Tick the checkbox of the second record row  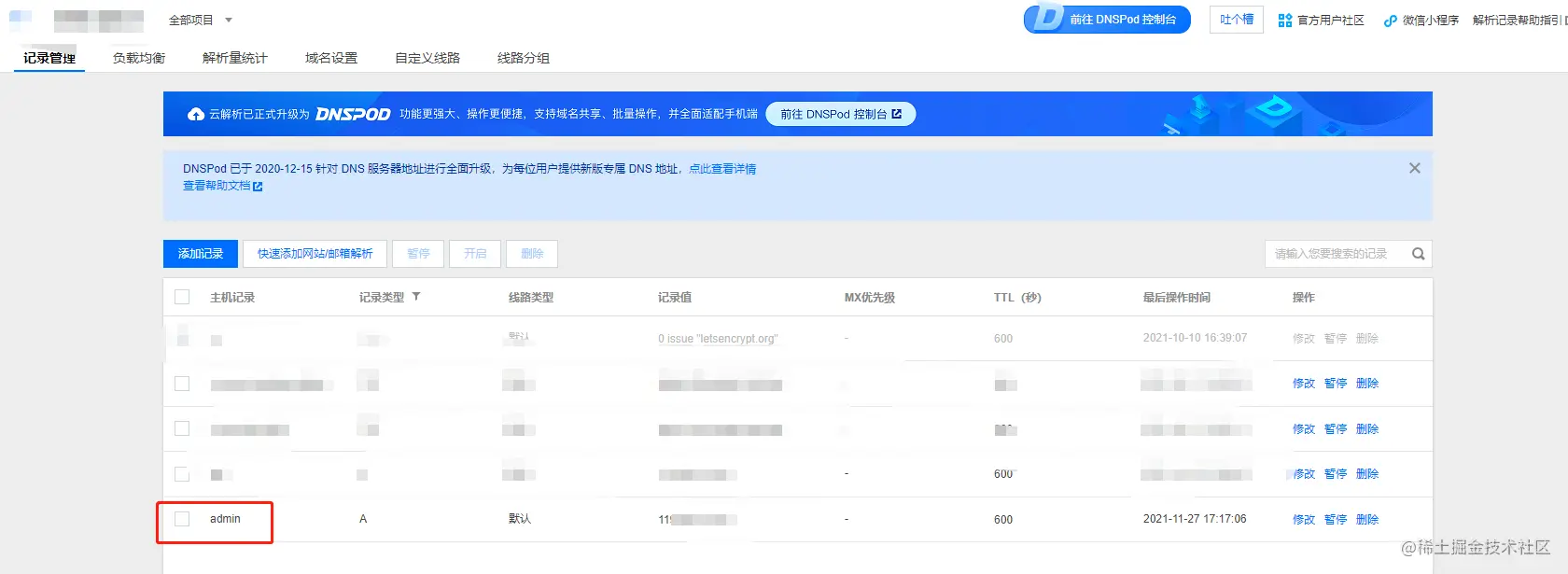pos(182,384)
